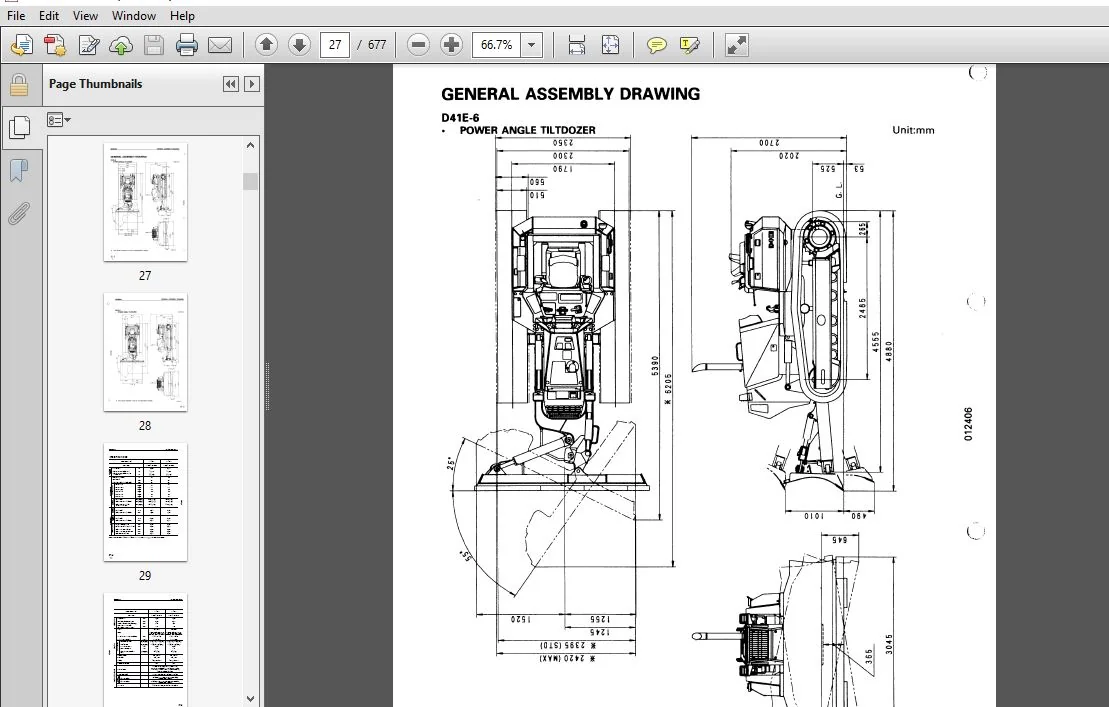Image resolution: width=1109 pixels, height=707 pixels.
Task: Expand the panel with right arrow
Action: 252,84
